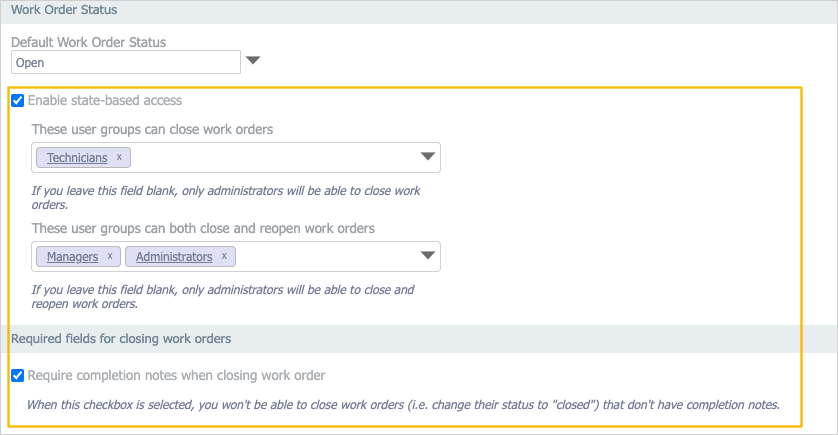Uncheck Require completion notes checkbox

tap(17, 376)
